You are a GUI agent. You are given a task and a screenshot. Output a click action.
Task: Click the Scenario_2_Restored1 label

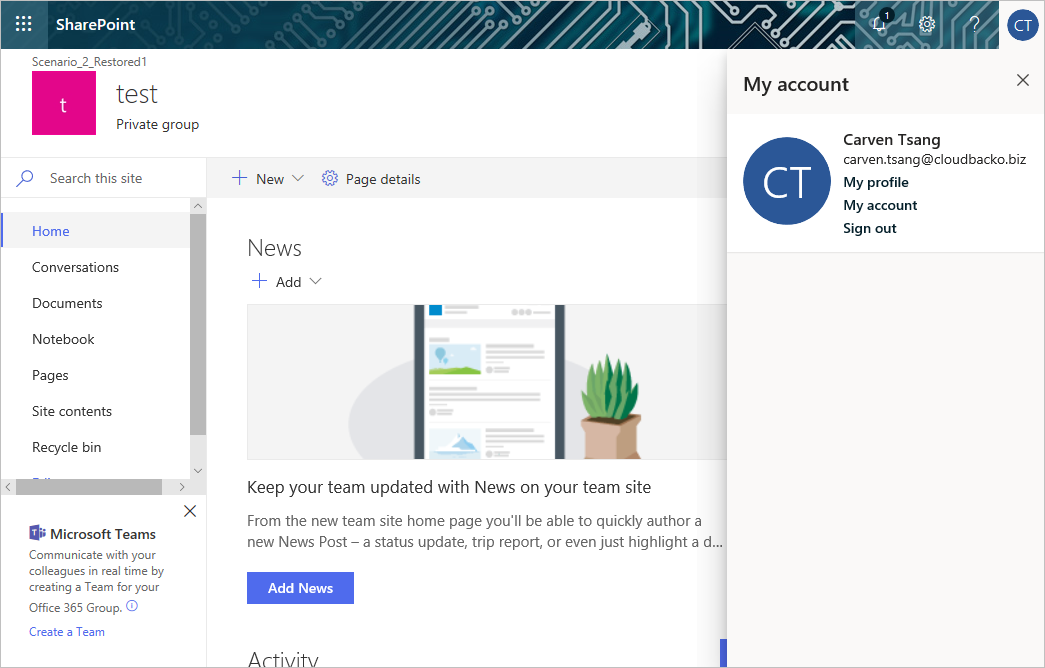point(89,61)
